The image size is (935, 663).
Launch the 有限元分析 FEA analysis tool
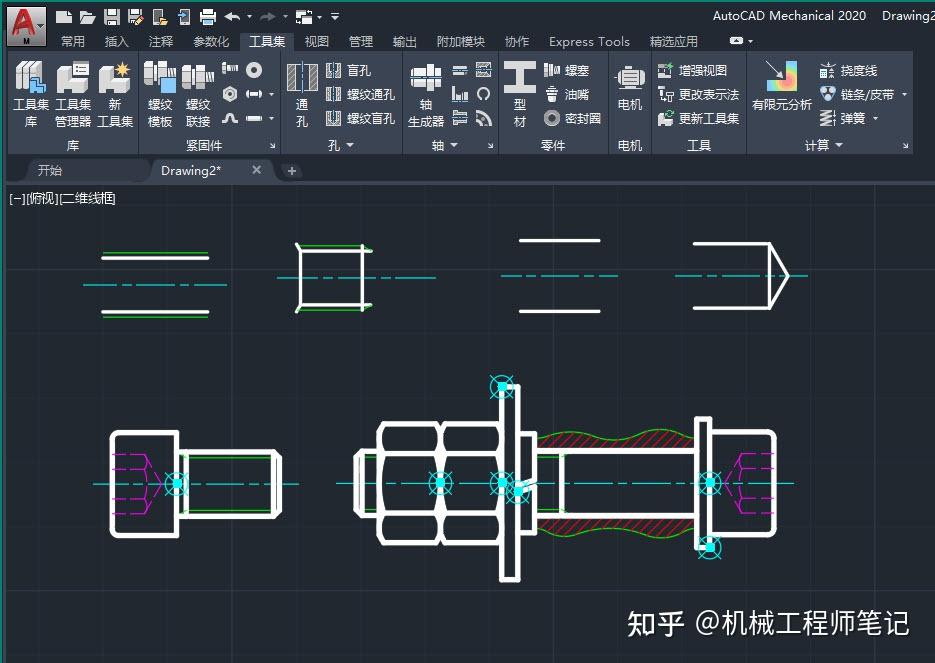783,95
